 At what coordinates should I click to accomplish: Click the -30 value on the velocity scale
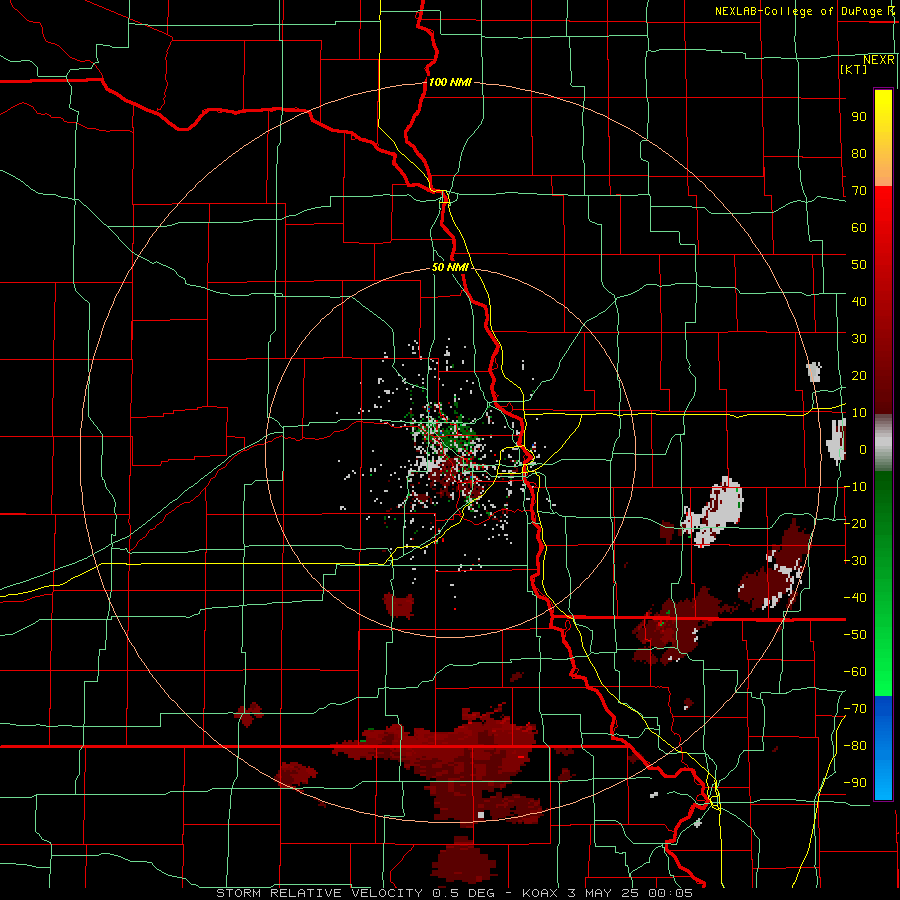(855, 561)
